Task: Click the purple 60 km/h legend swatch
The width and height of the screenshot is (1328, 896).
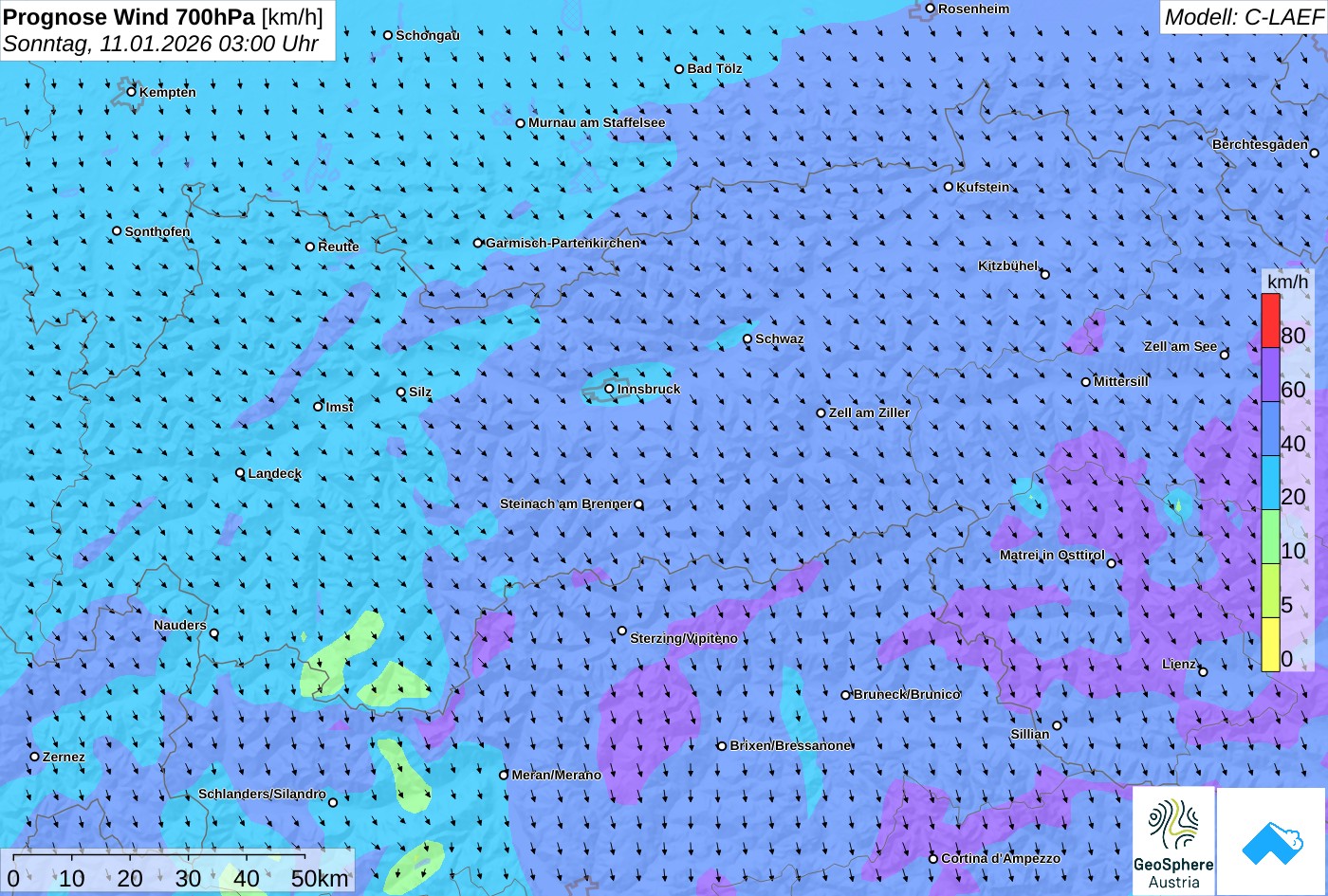Action: tap(1271, 375)
